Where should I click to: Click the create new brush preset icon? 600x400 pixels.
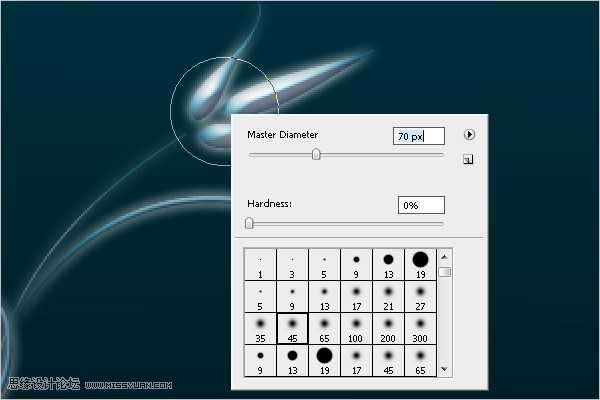coord(468,159)
